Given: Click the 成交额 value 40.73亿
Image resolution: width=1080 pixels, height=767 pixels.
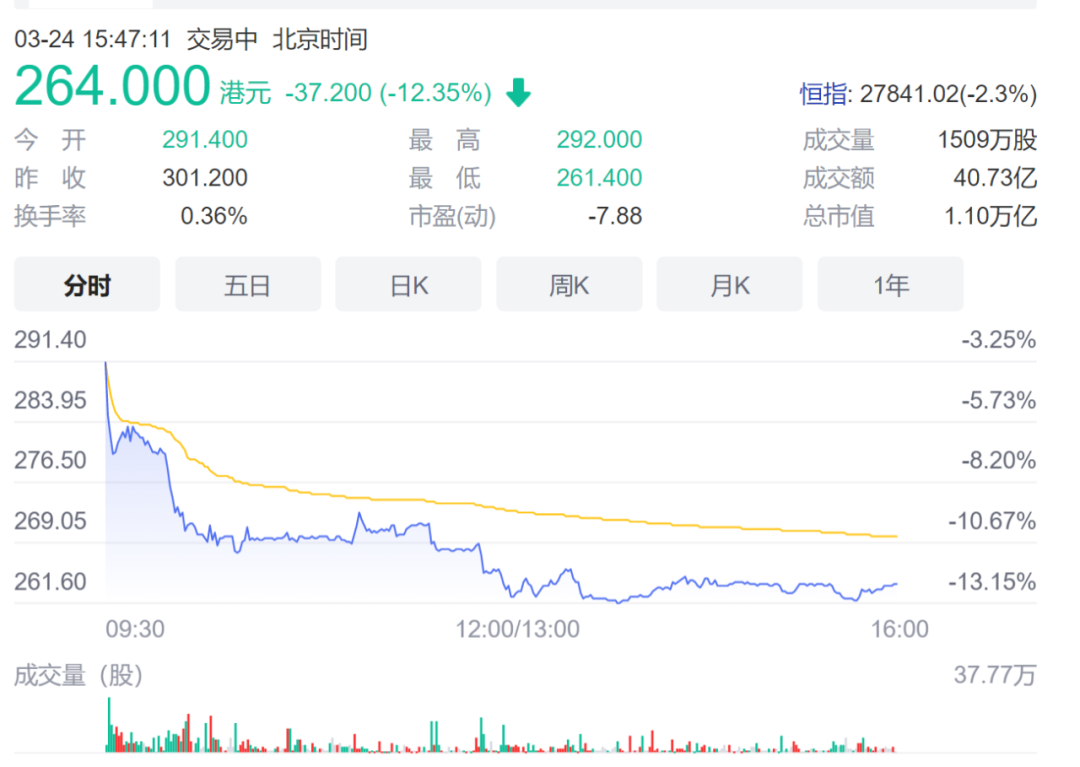Looking at the screenshot, I should 995,179.
